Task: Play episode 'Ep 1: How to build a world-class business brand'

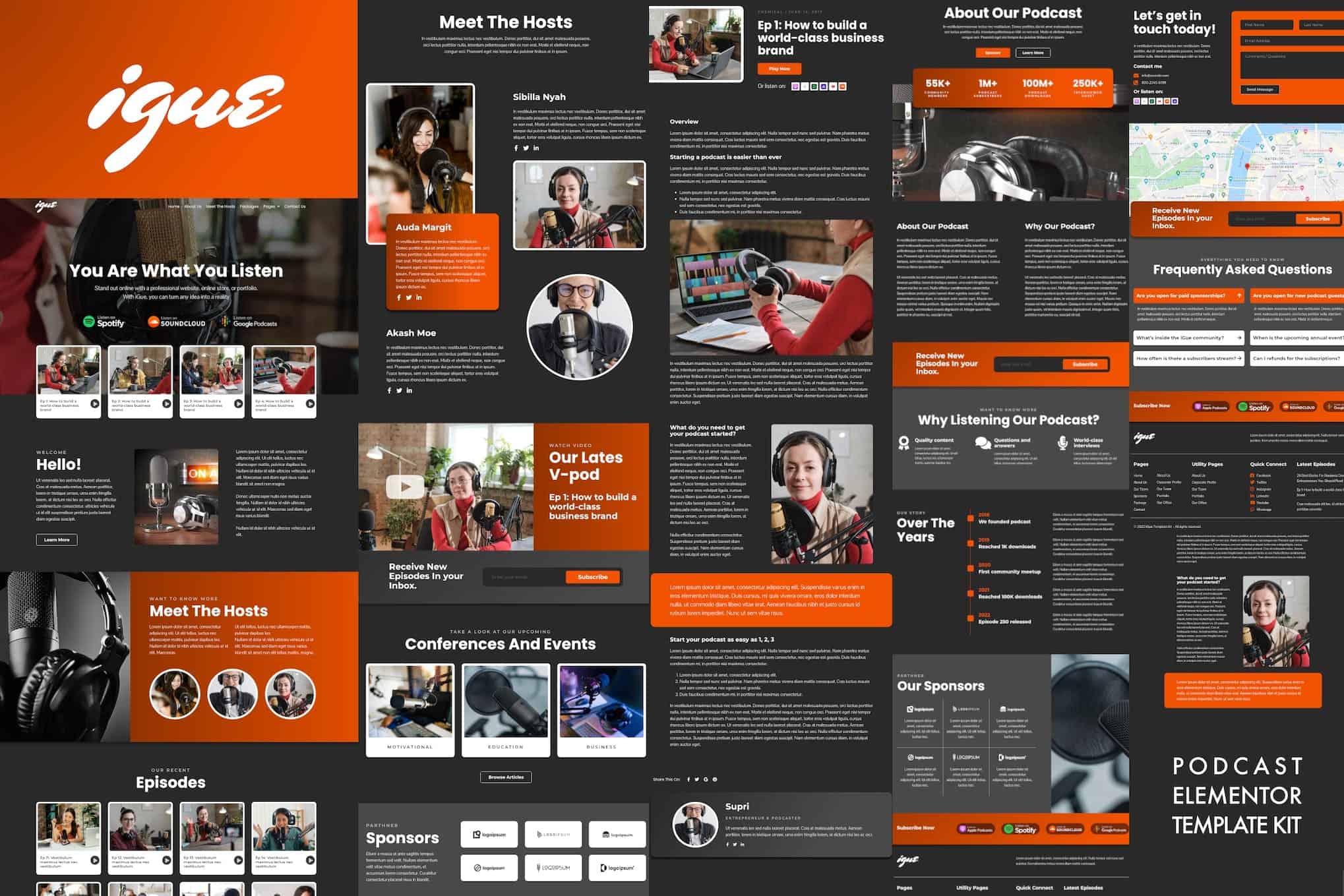Action: [x=781, y=69]
